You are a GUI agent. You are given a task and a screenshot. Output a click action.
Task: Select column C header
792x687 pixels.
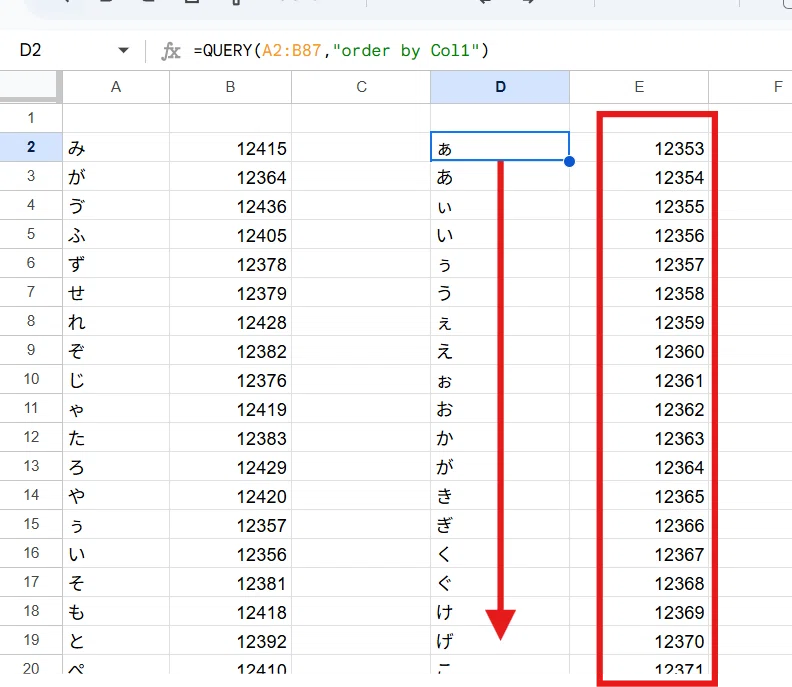[361, 87]
